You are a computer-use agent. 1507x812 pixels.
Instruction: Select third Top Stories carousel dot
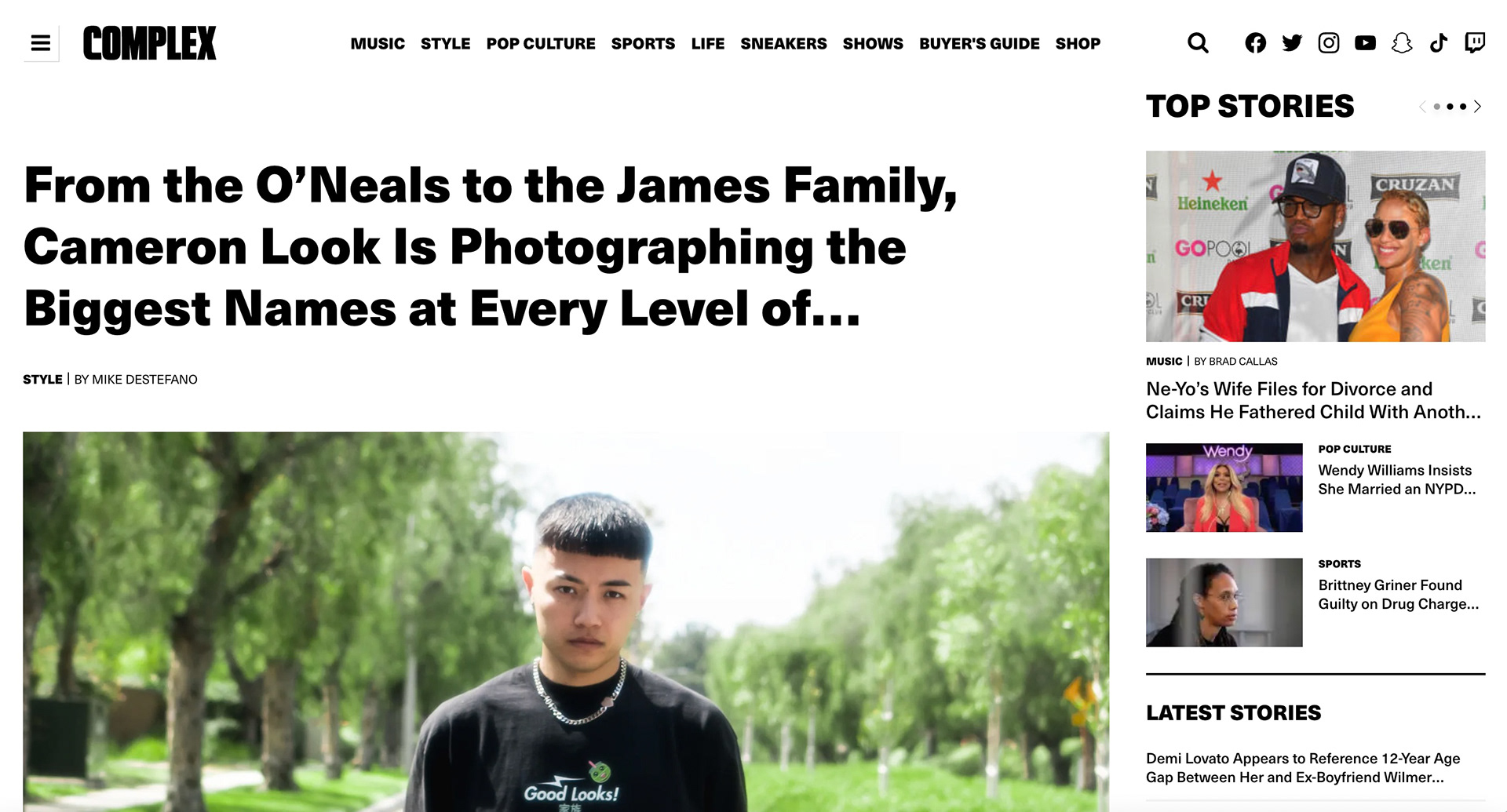[1463, 107]
